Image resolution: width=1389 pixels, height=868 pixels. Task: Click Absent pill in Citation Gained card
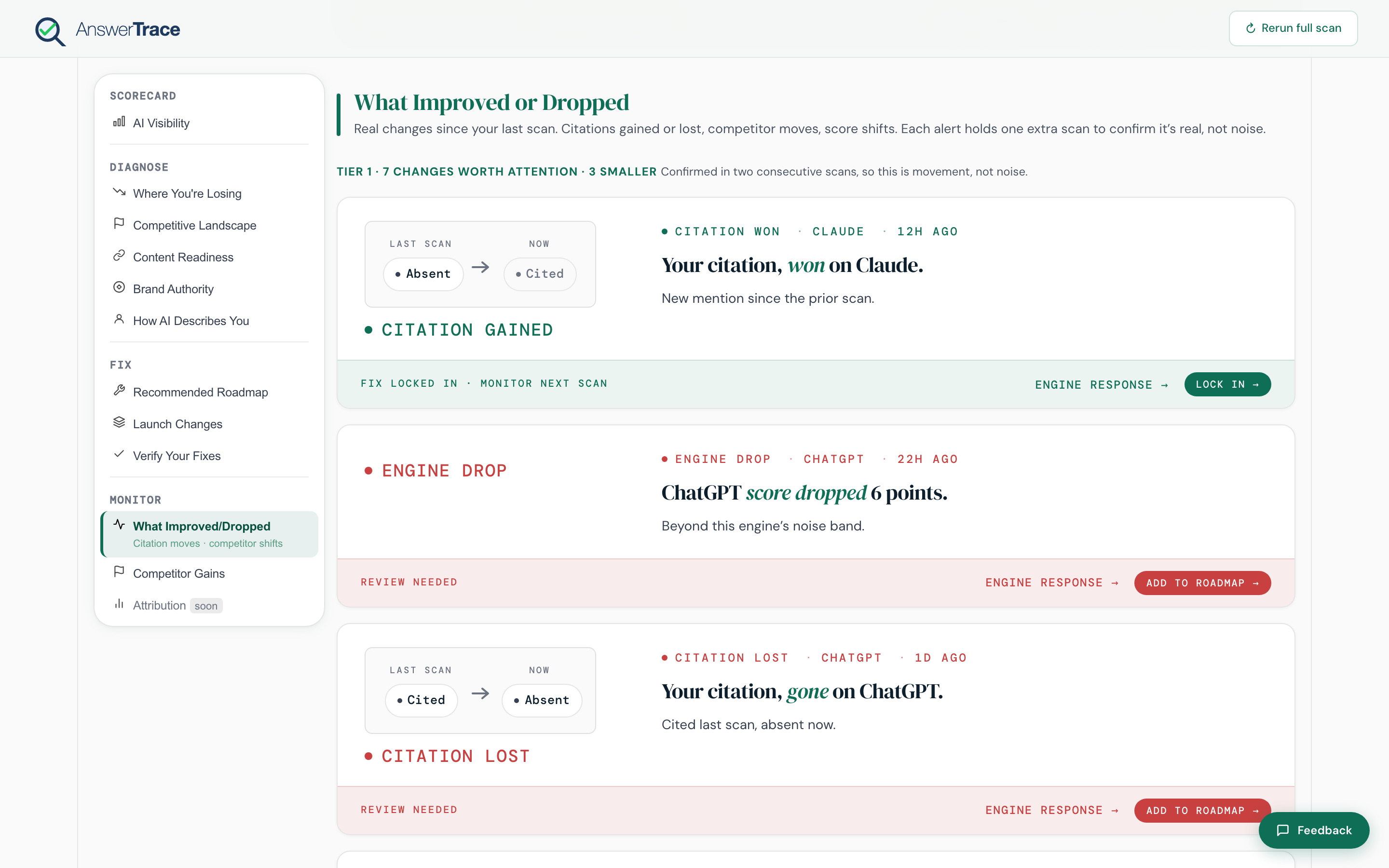click(423, 274)
